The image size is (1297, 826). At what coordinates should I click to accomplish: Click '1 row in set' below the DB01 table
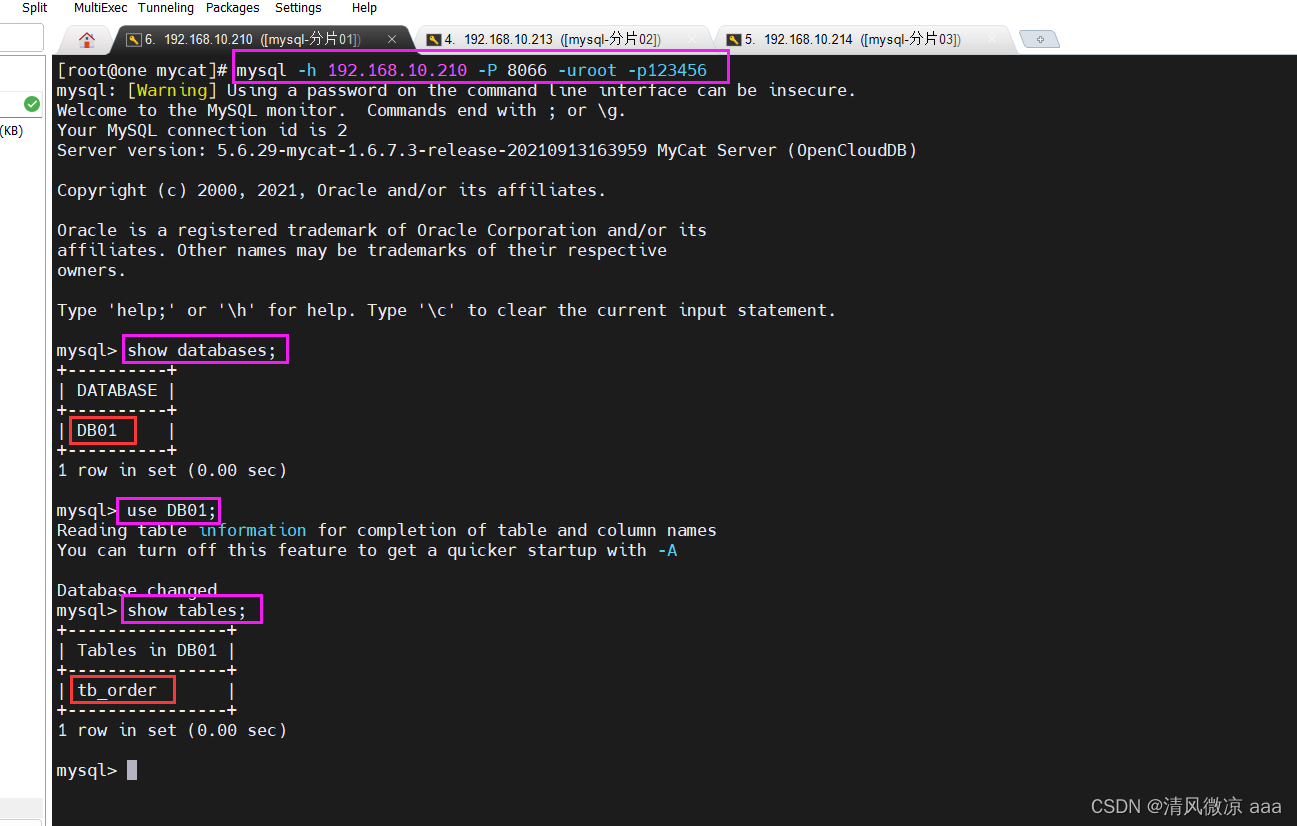(x=172, y=470)
